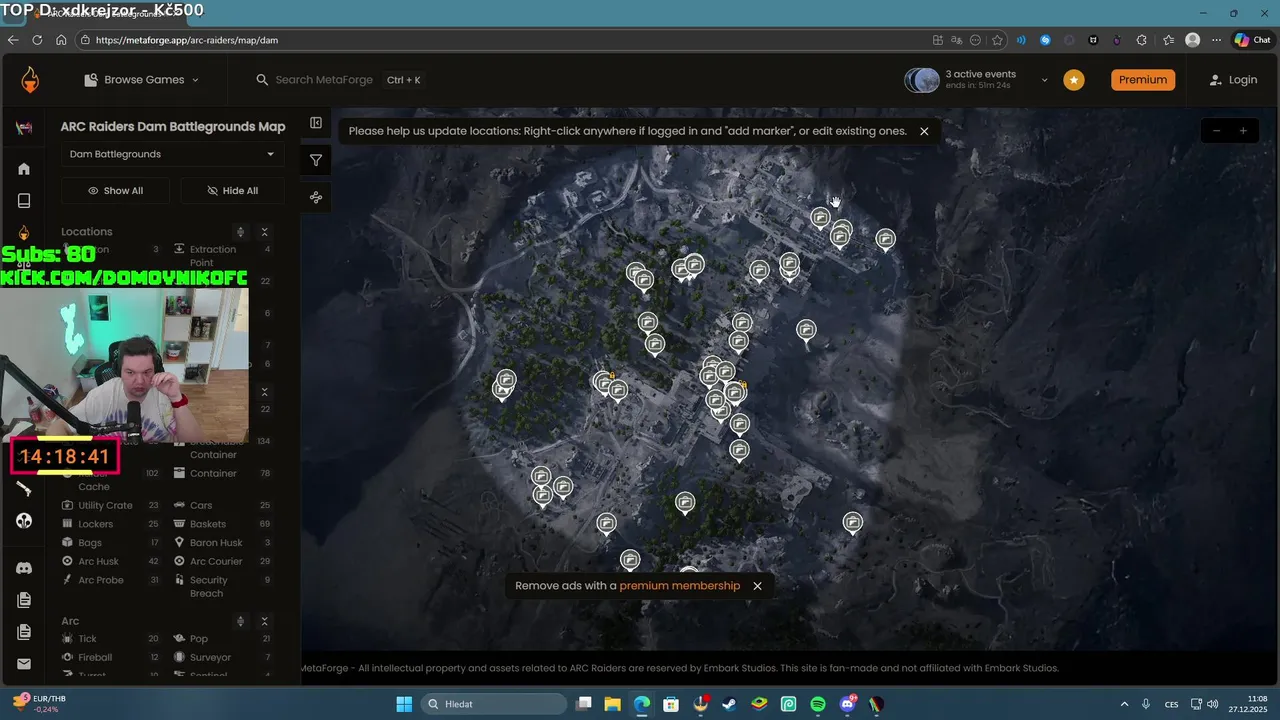Dismiss the update locations notice
The image size is (1280, 720).
[924, 131]
